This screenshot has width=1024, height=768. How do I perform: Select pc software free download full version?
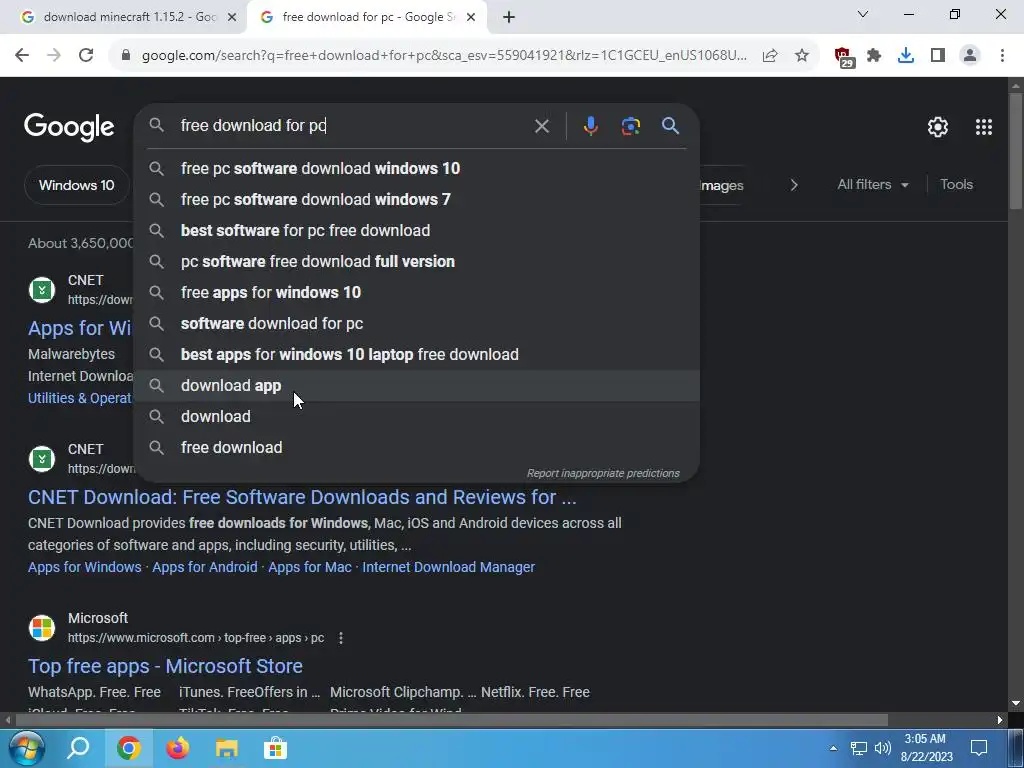click(x=417, y=261)
